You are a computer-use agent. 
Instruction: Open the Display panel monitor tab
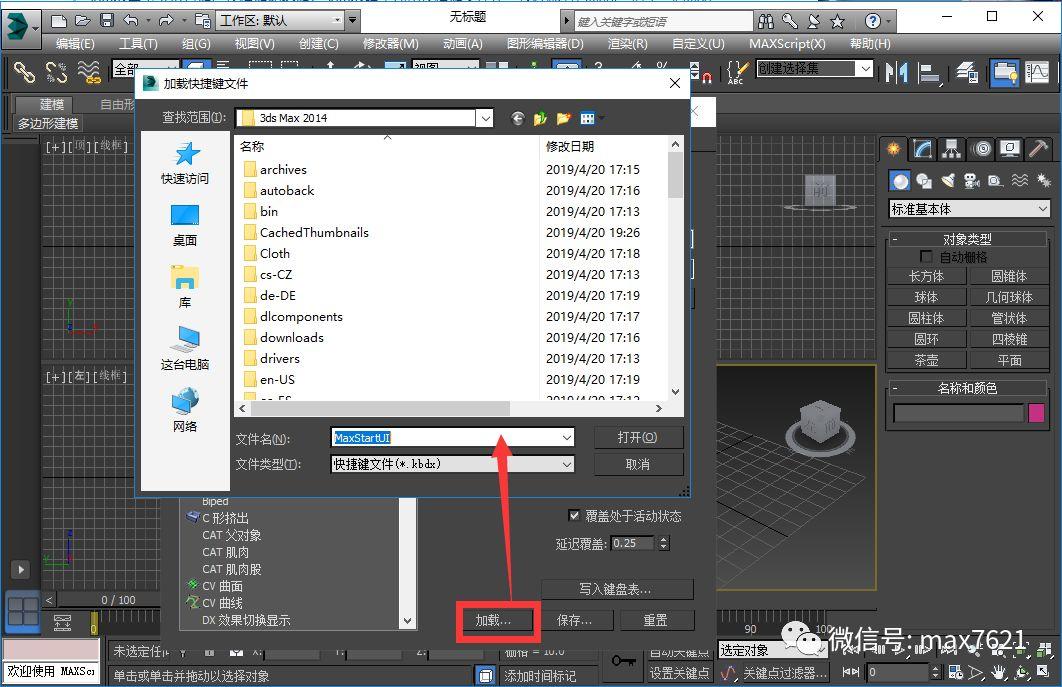(x=1010, y=149)
